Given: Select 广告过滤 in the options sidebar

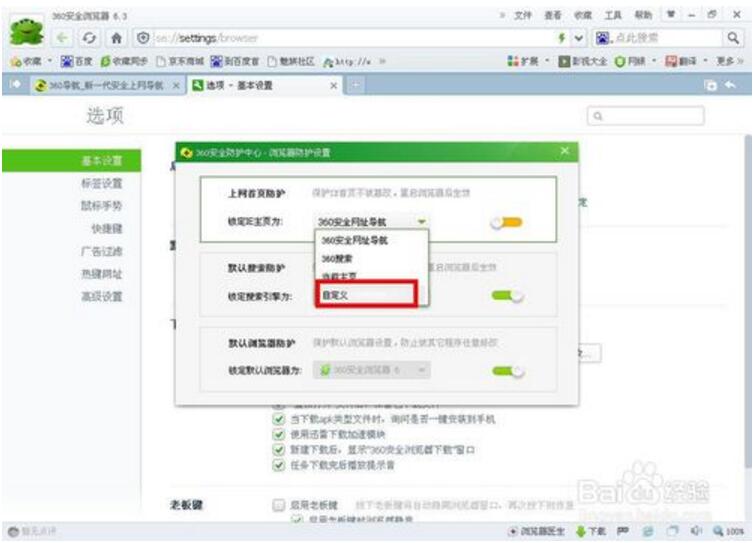Looking at the screenshot, I should point(101,251).
